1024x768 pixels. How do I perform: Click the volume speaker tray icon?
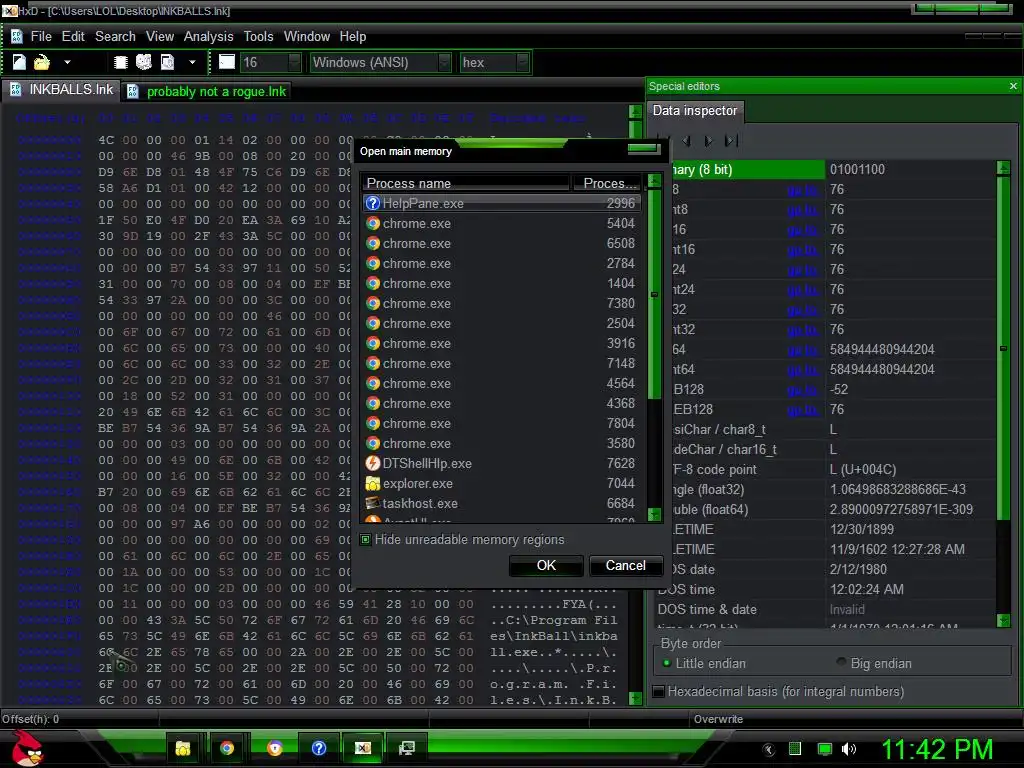click(849, 749)
